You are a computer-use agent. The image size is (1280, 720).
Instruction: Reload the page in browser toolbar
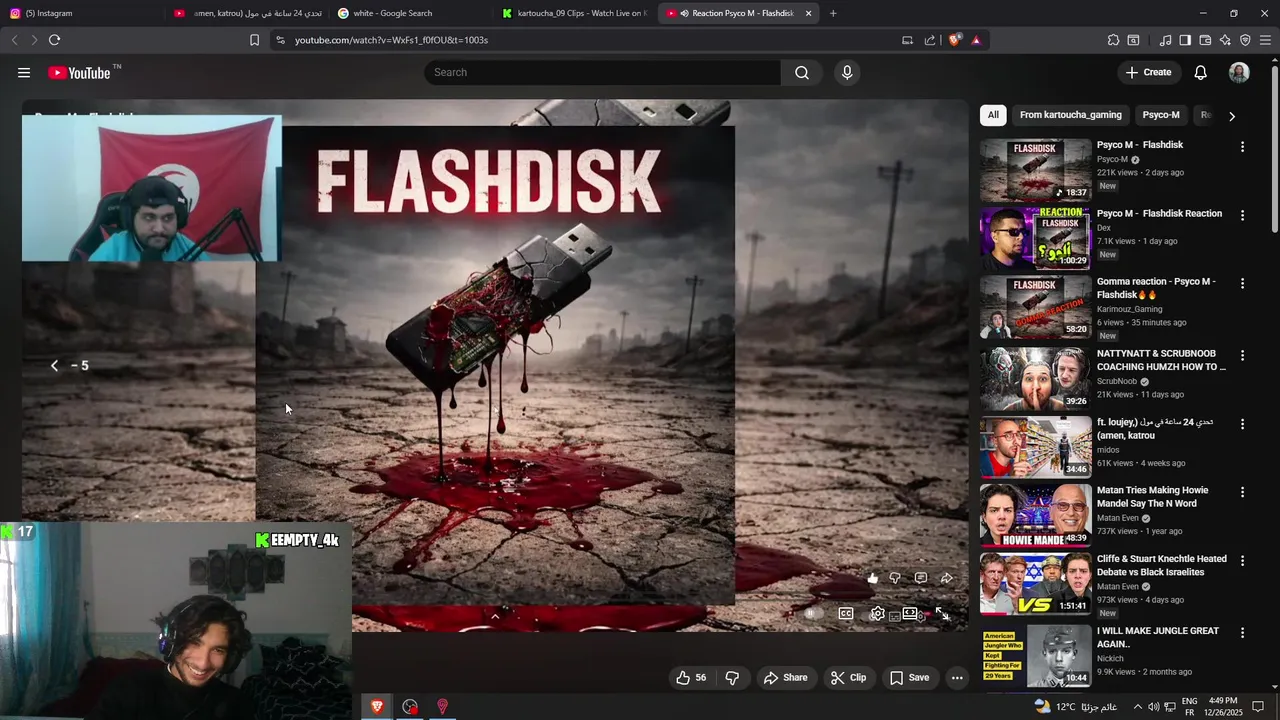coord(54,40)
